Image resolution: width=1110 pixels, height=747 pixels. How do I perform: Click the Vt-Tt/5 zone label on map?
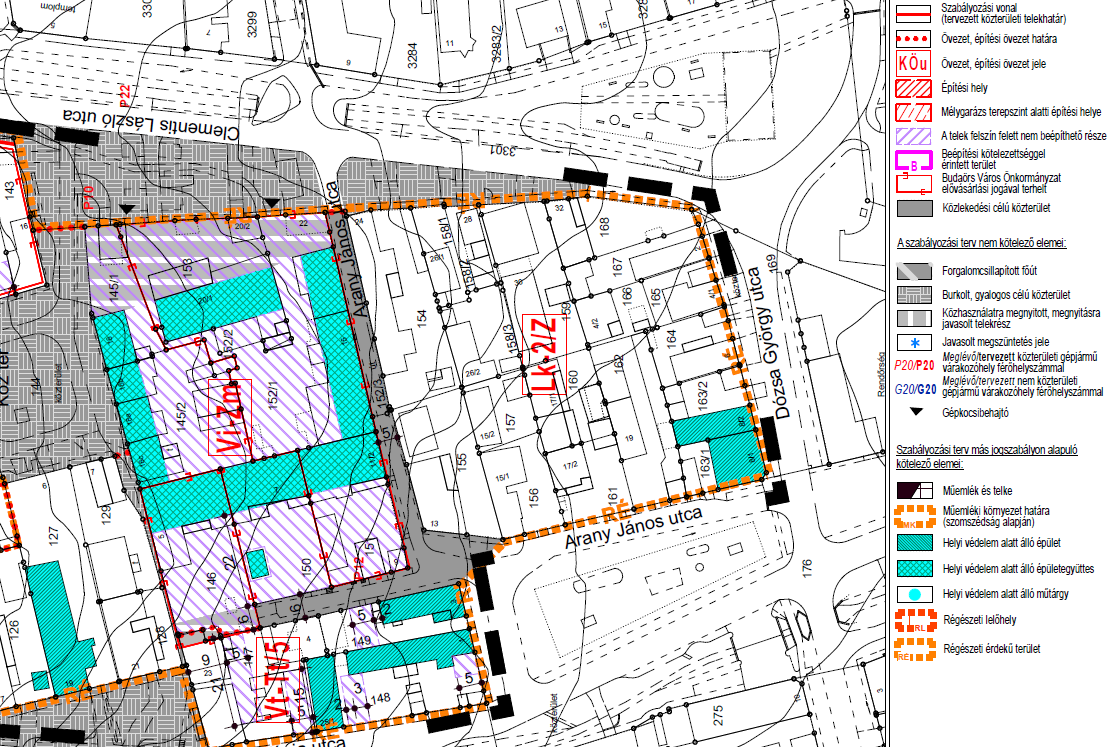point(278,680)
